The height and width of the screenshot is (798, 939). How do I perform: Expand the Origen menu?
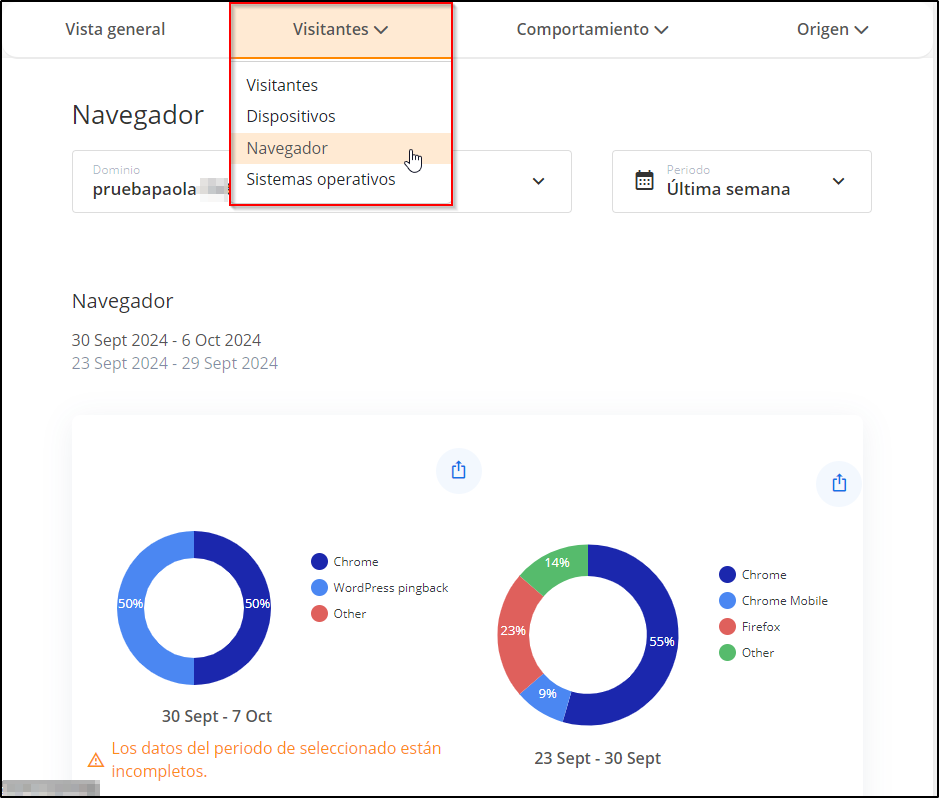(832, 30)
